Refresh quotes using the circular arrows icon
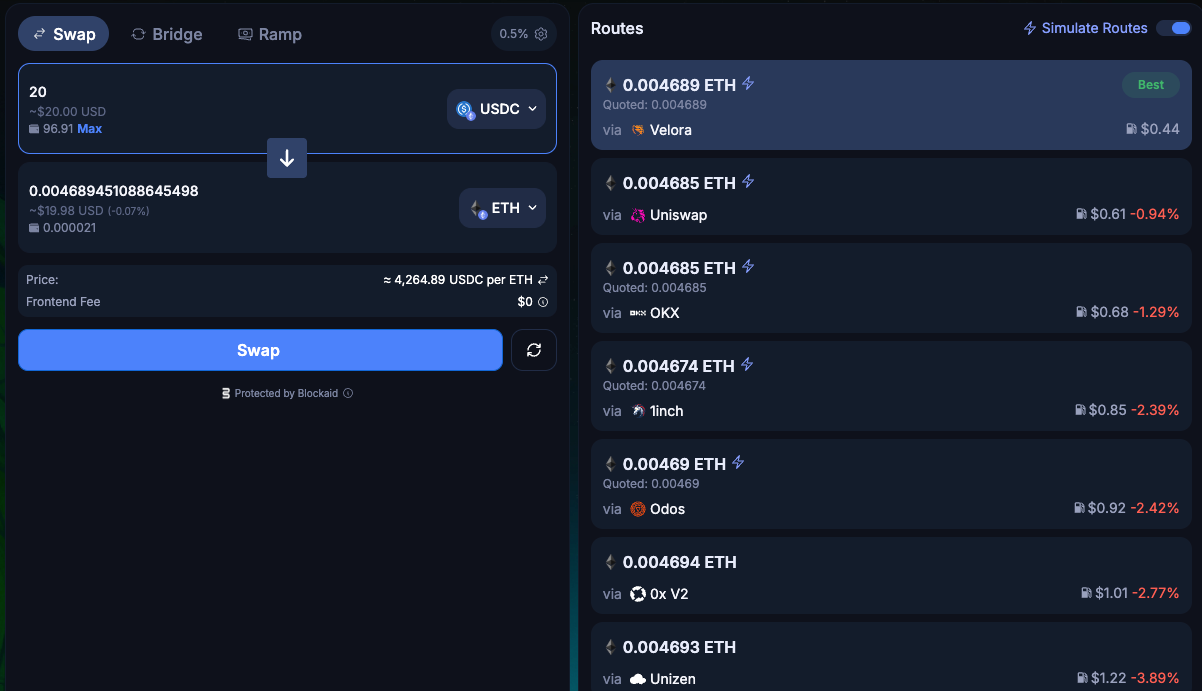The height and width of the screenshot is (691, 1202). [x=533, y=350]
